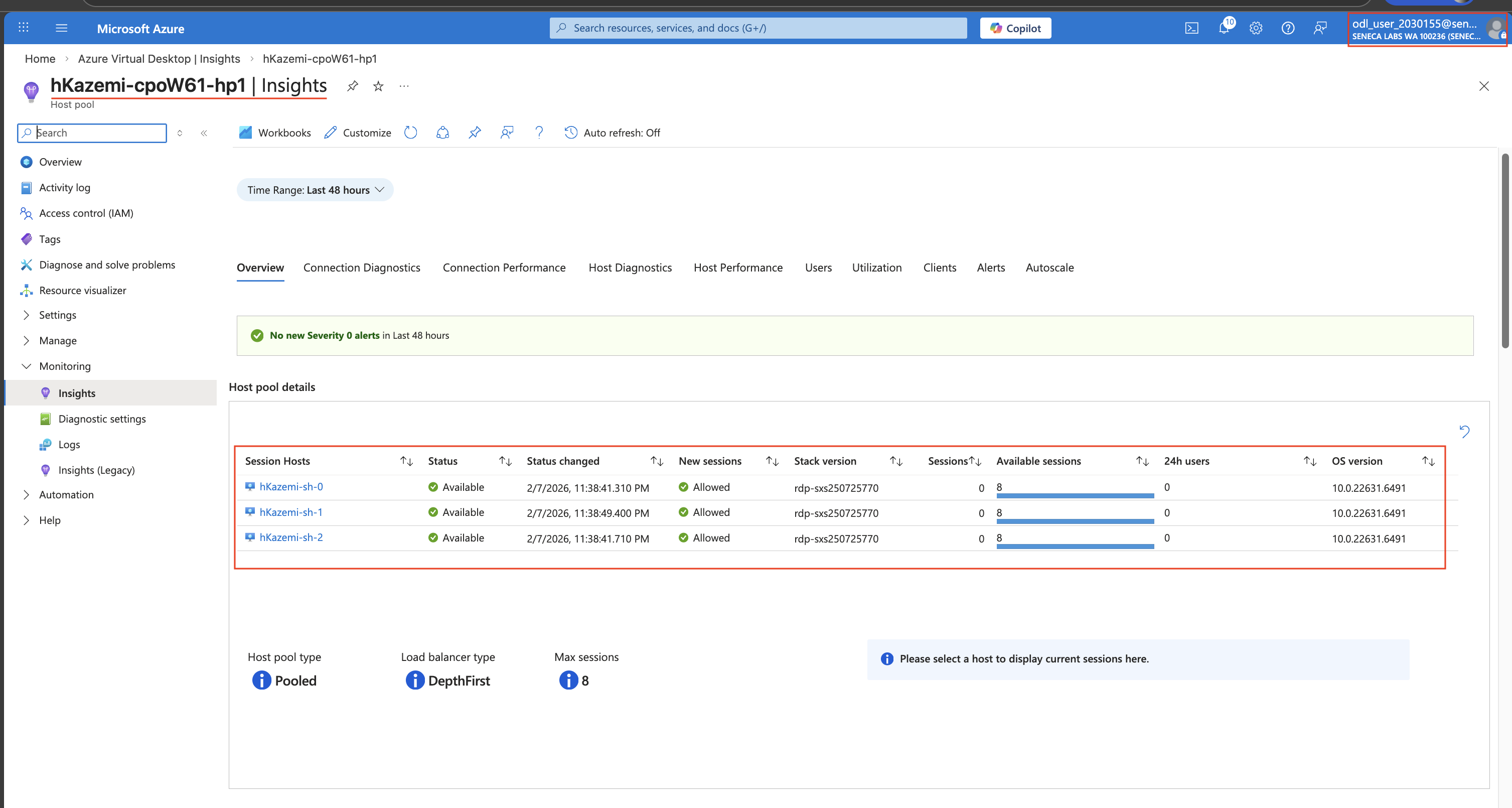Screen dimensions: 1512x808
Task: Click the update notification icon in toolbar
Action: coord(442,132)
